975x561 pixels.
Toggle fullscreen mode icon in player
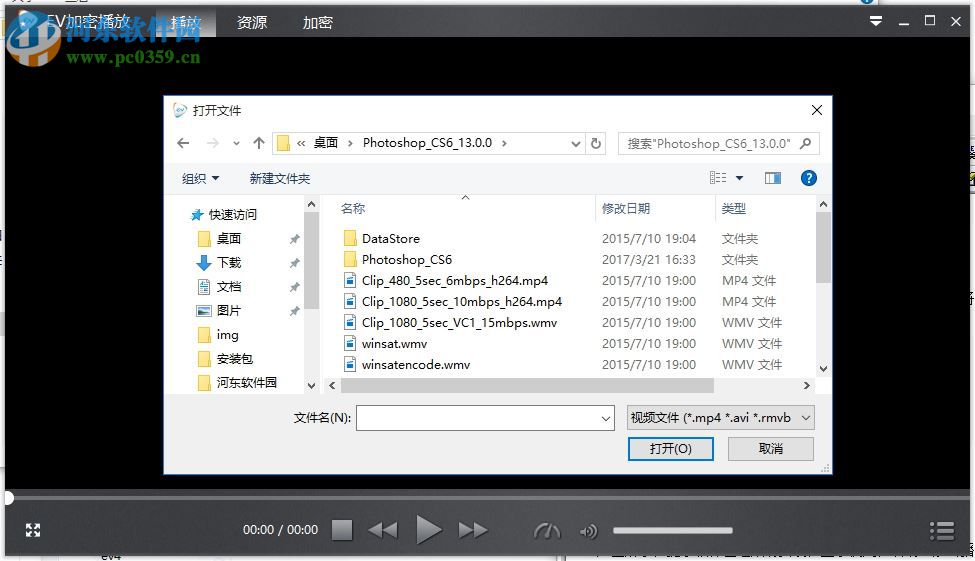pos(33,531)
